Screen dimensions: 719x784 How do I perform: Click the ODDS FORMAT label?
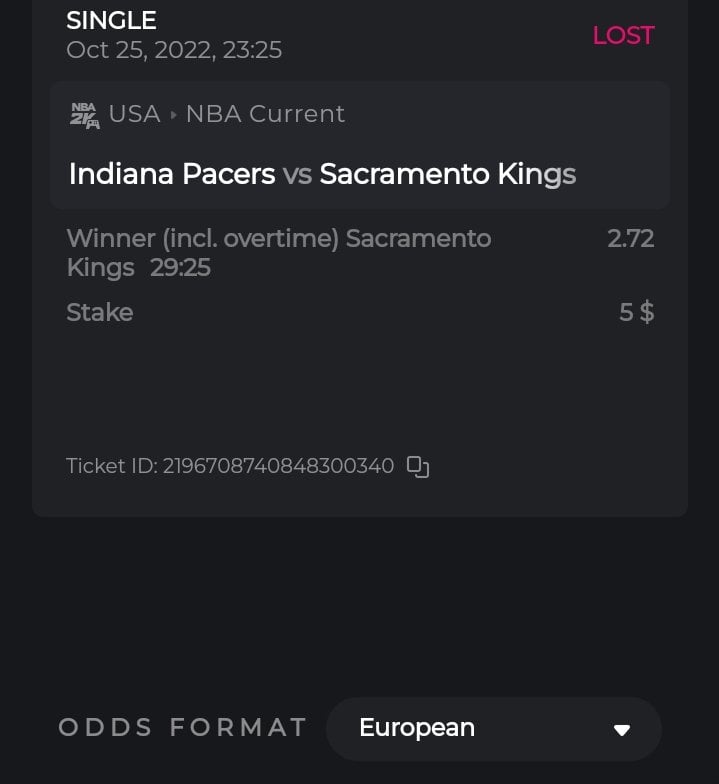pyautogui.click(x=183, y=728)
